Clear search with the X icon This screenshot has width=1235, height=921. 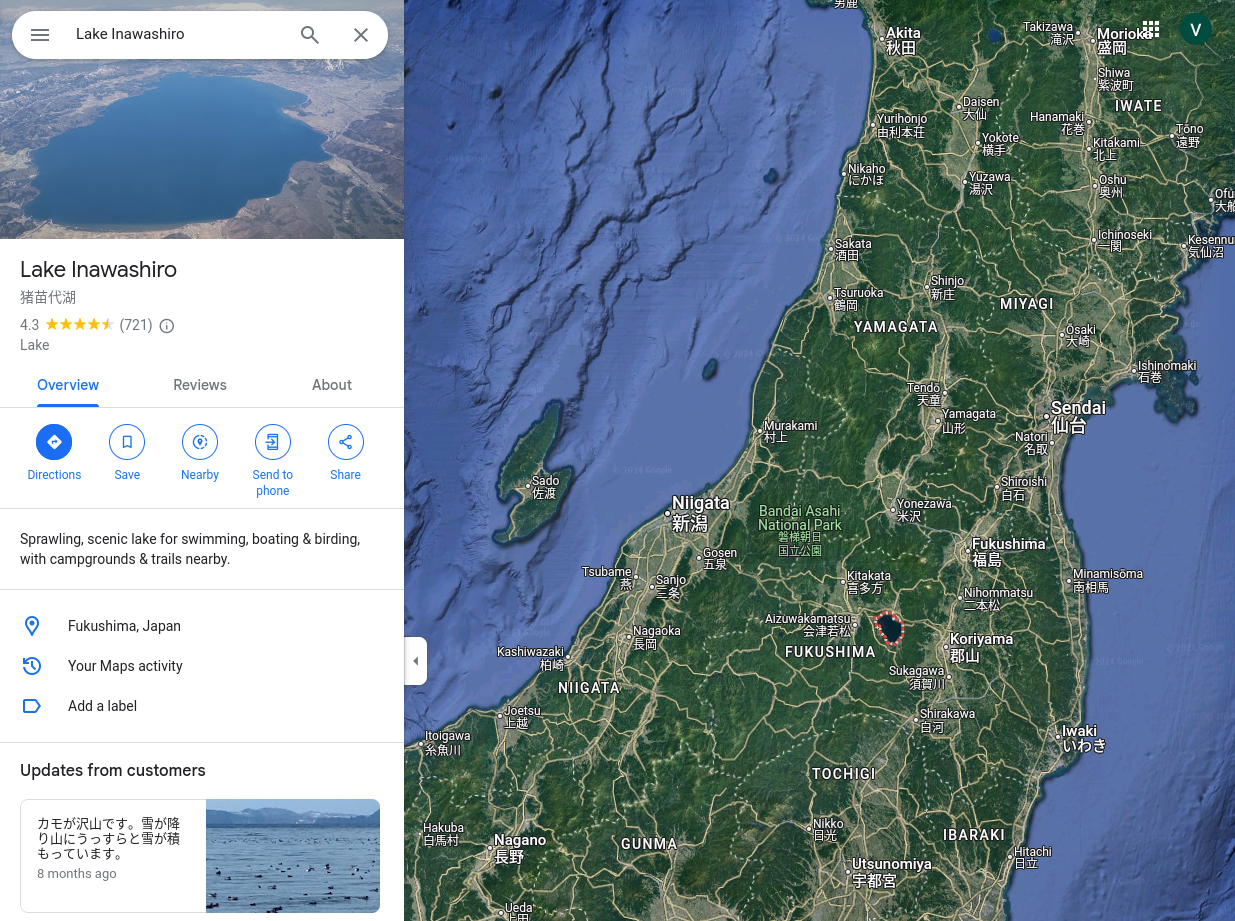361,35
